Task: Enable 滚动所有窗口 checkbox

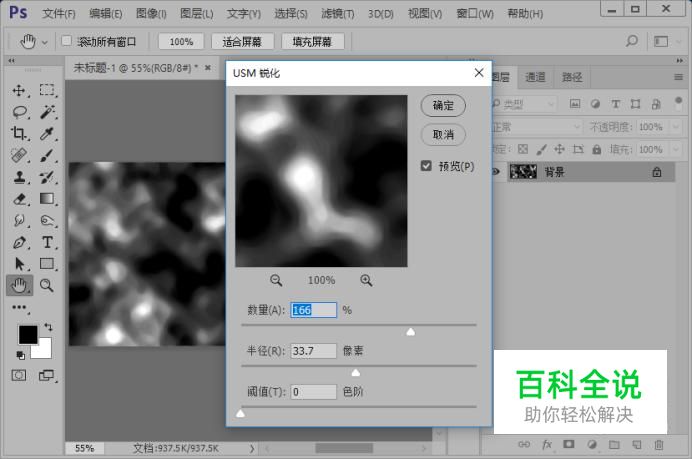Action: coord(67,41)
